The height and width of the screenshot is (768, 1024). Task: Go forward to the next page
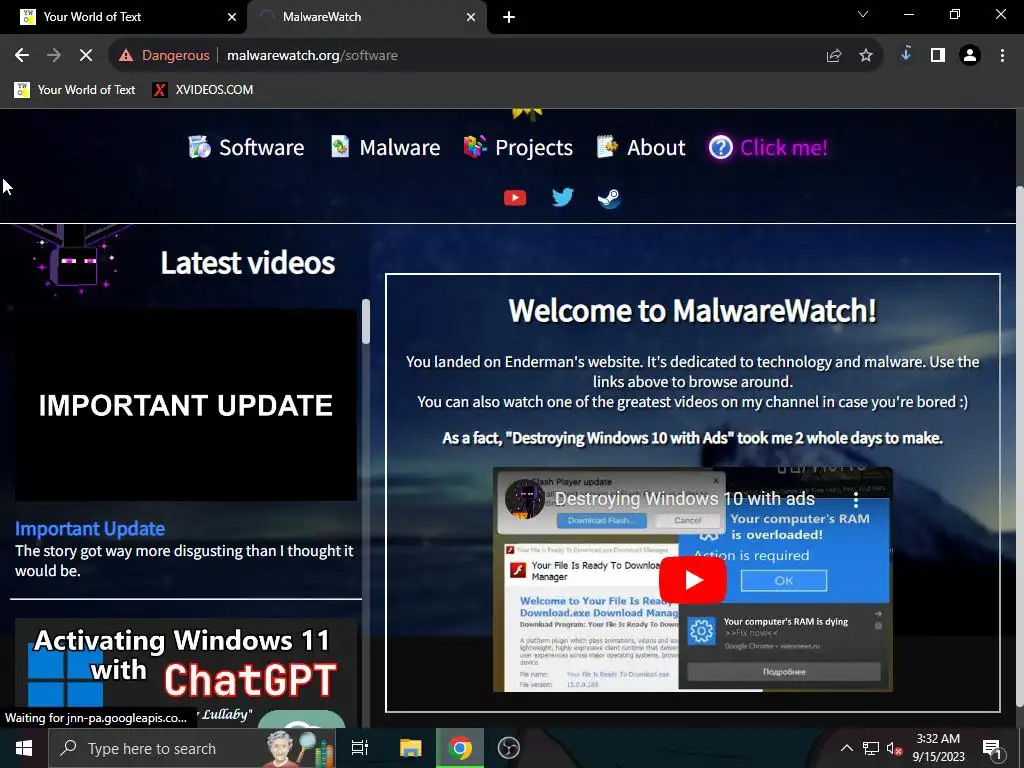[54, 56]
